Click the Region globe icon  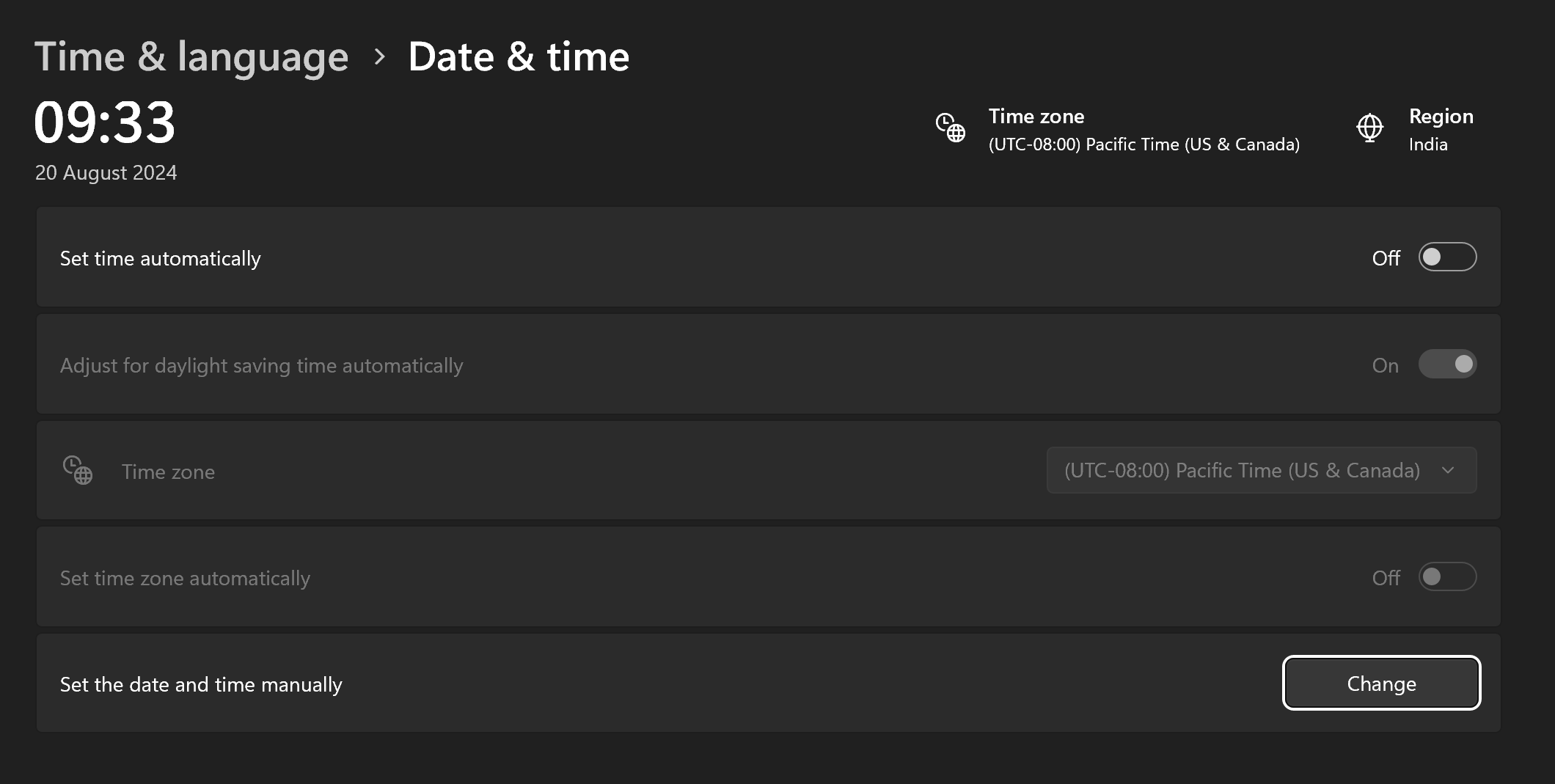click(1369, 128)
